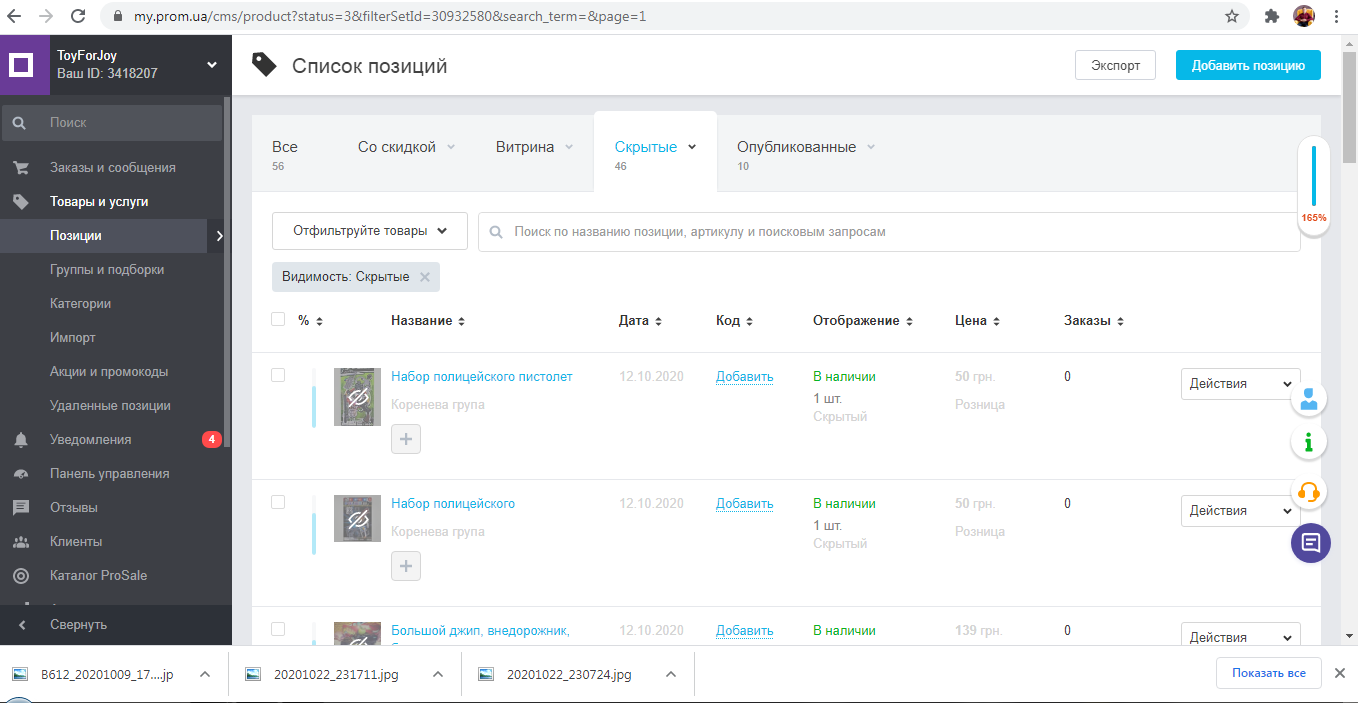This screenshot has height=703, width=1361.
Task: Click the orange headset support icon
Action: pyautogui.click(x=1310, y=492)
